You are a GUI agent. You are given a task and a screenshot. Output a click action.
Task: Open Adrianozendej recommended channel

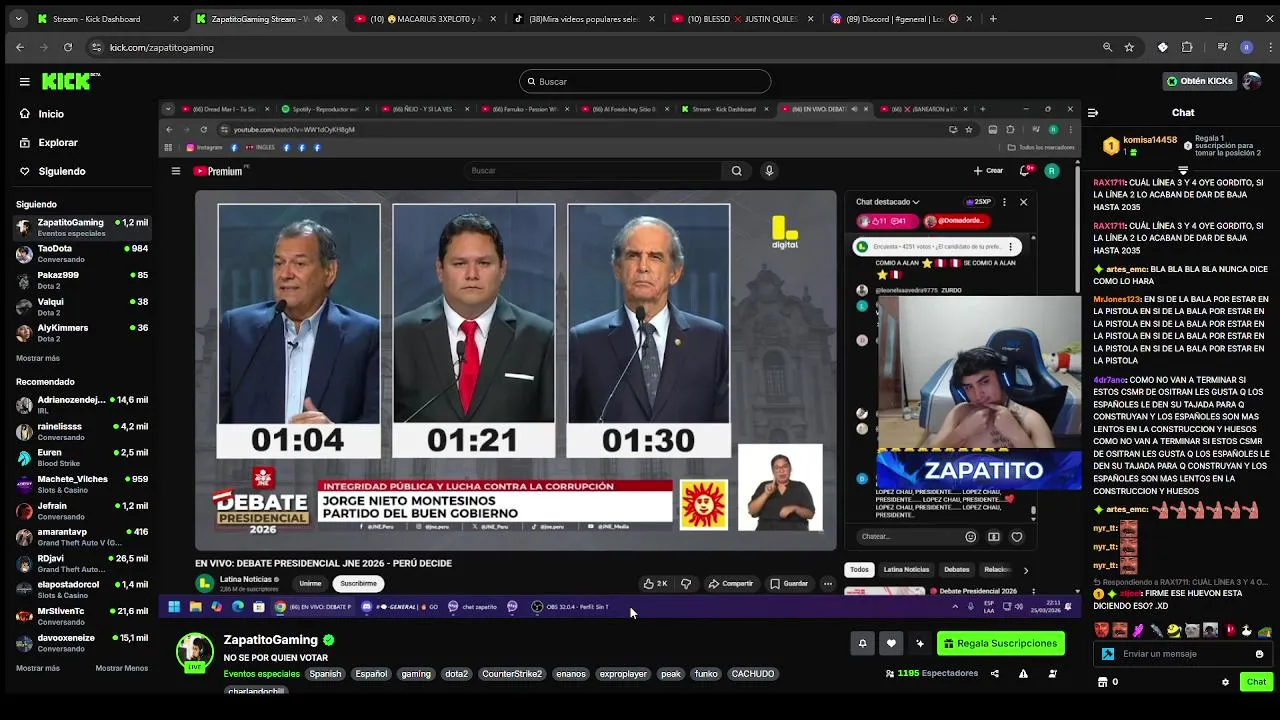[82, 404]
